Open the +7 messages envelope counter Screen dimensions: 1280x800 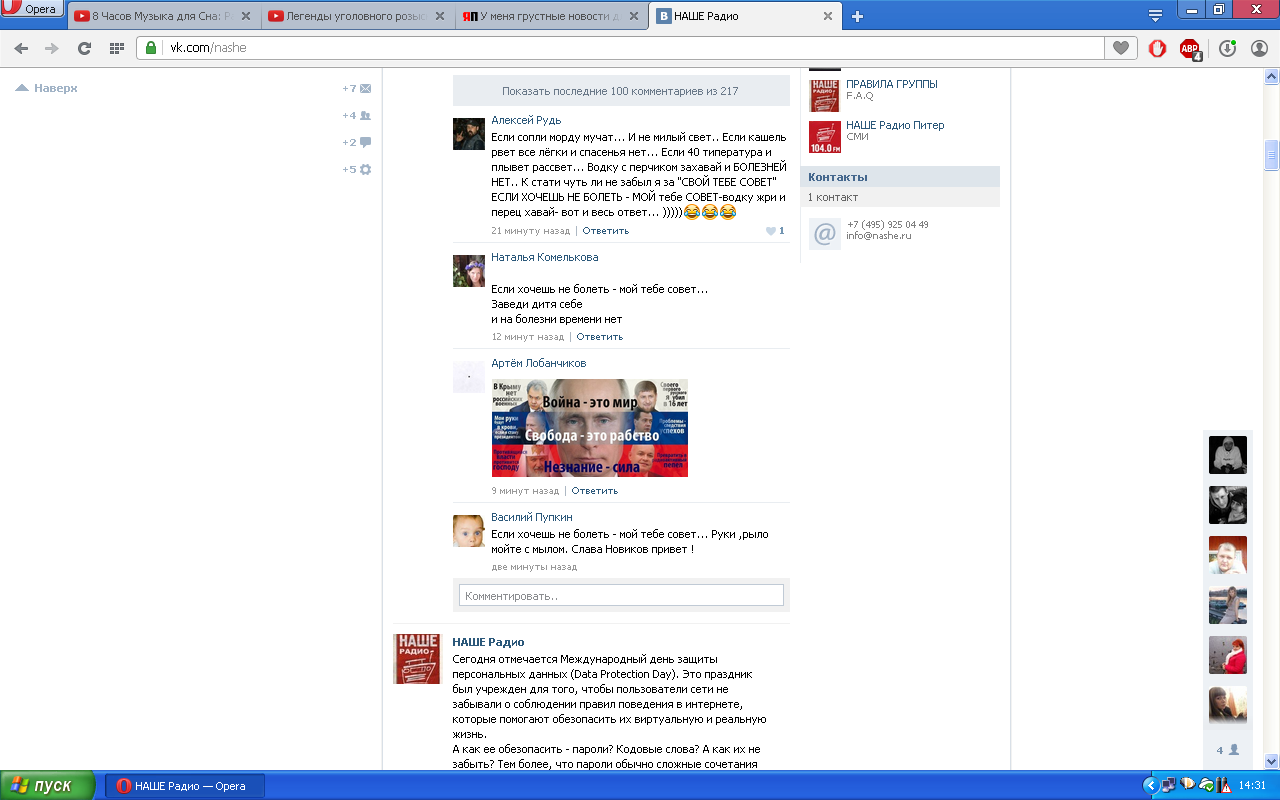point(357,88)
